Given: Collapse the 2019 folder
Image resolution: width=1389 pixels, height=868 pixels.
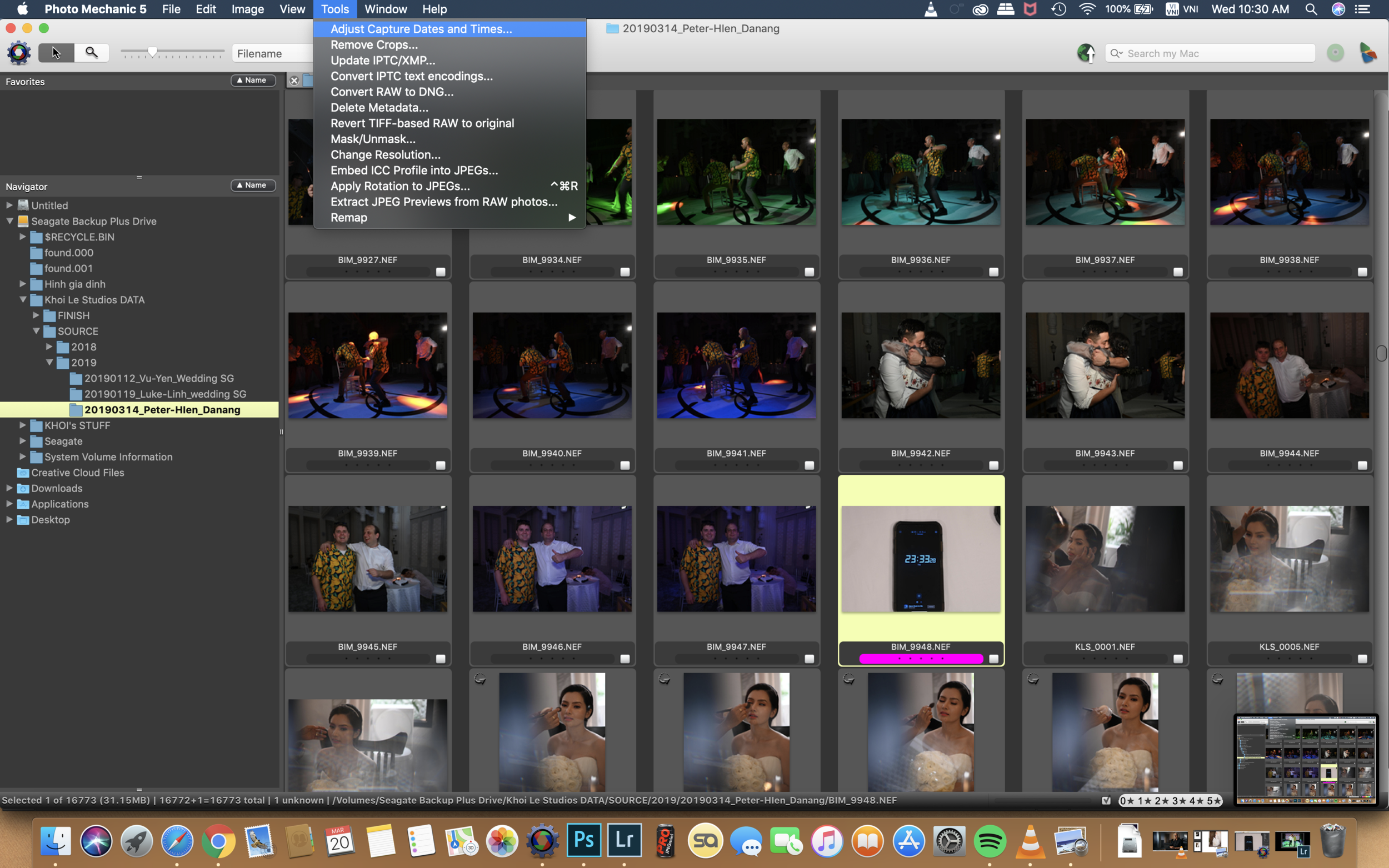Looking at the screenshot, I should [x=49, y=362].
